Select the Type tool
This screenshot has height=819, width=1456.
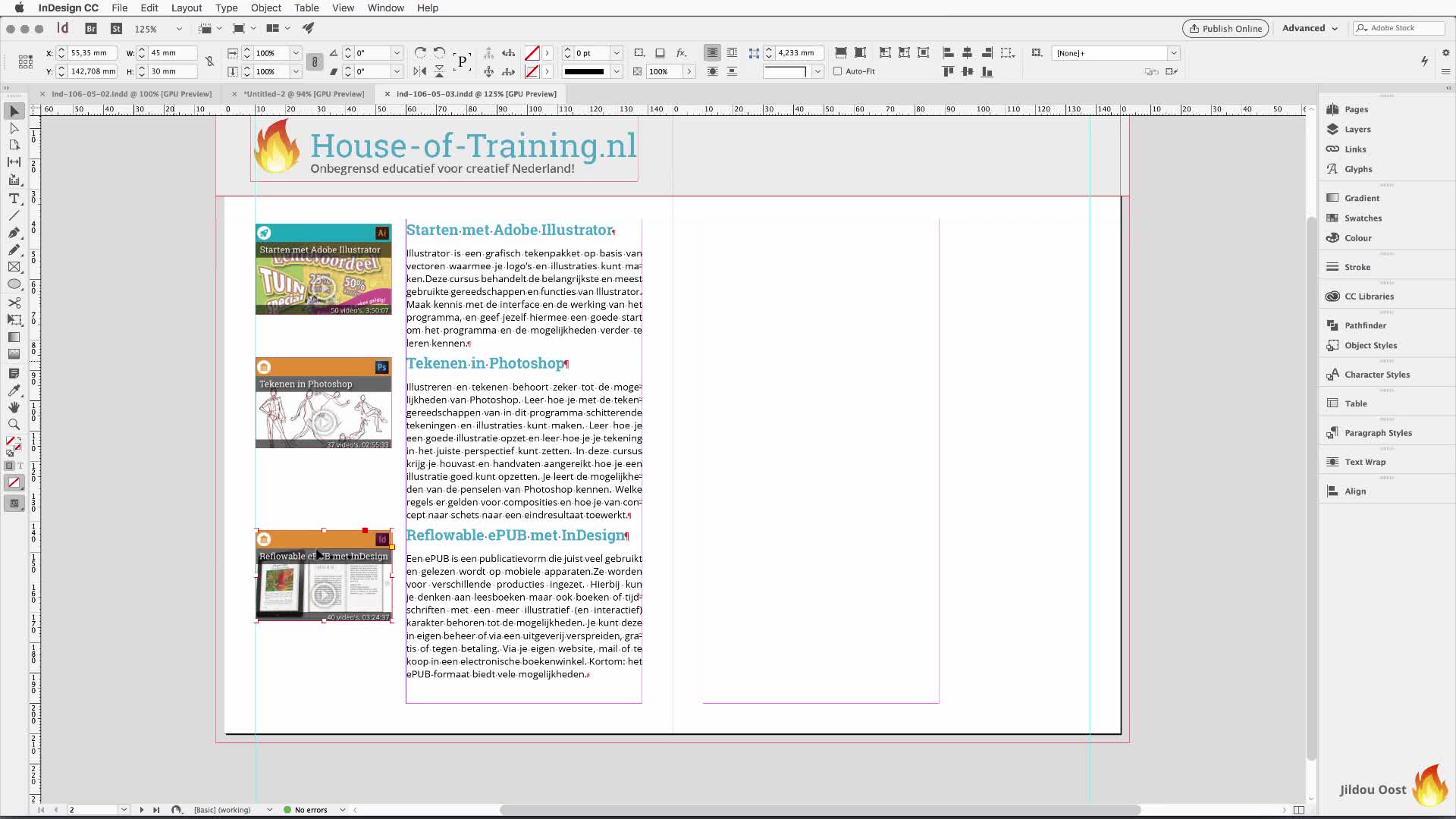click(x=14, y=199)
